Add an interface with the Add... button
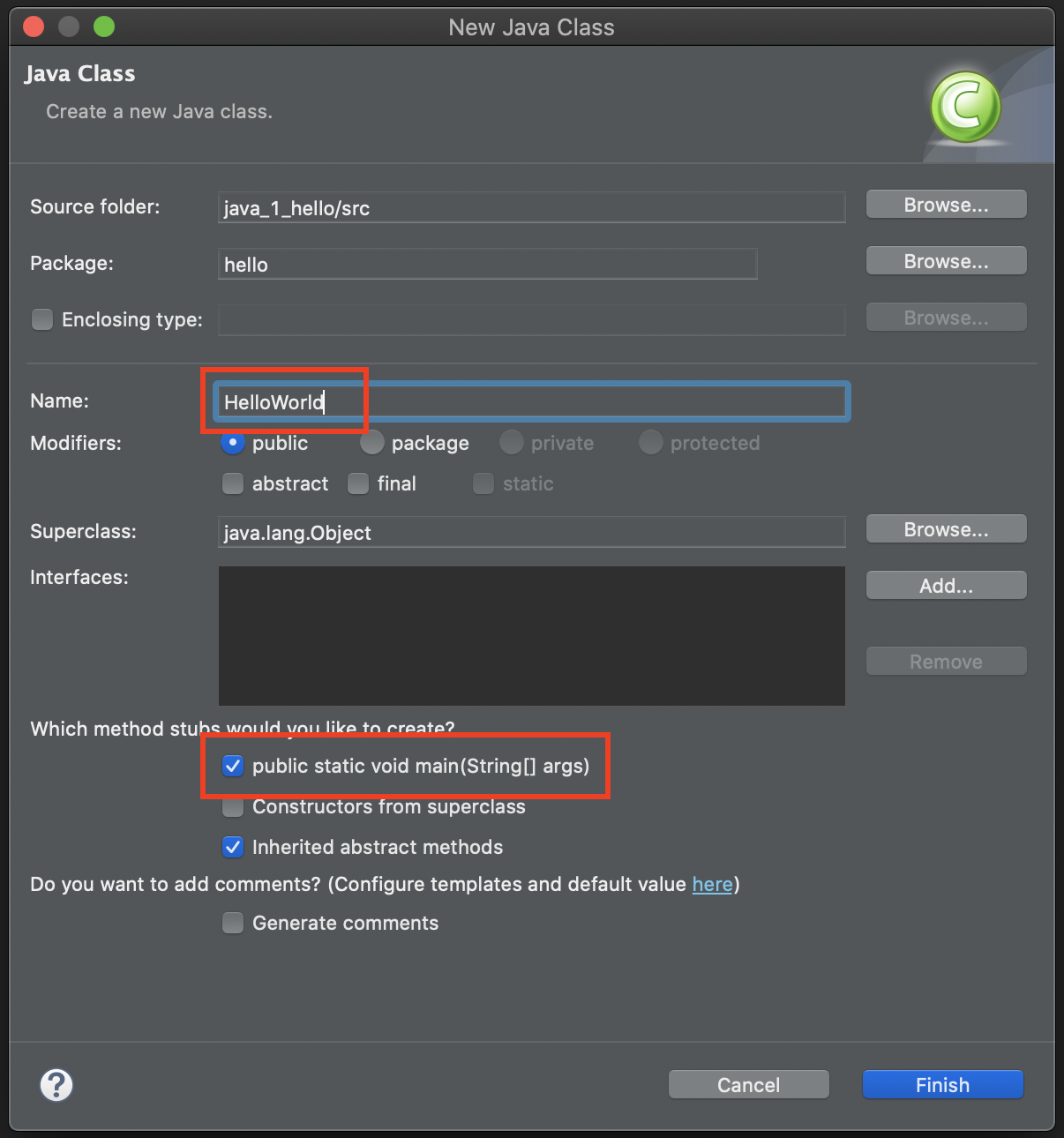 [946, 586]
